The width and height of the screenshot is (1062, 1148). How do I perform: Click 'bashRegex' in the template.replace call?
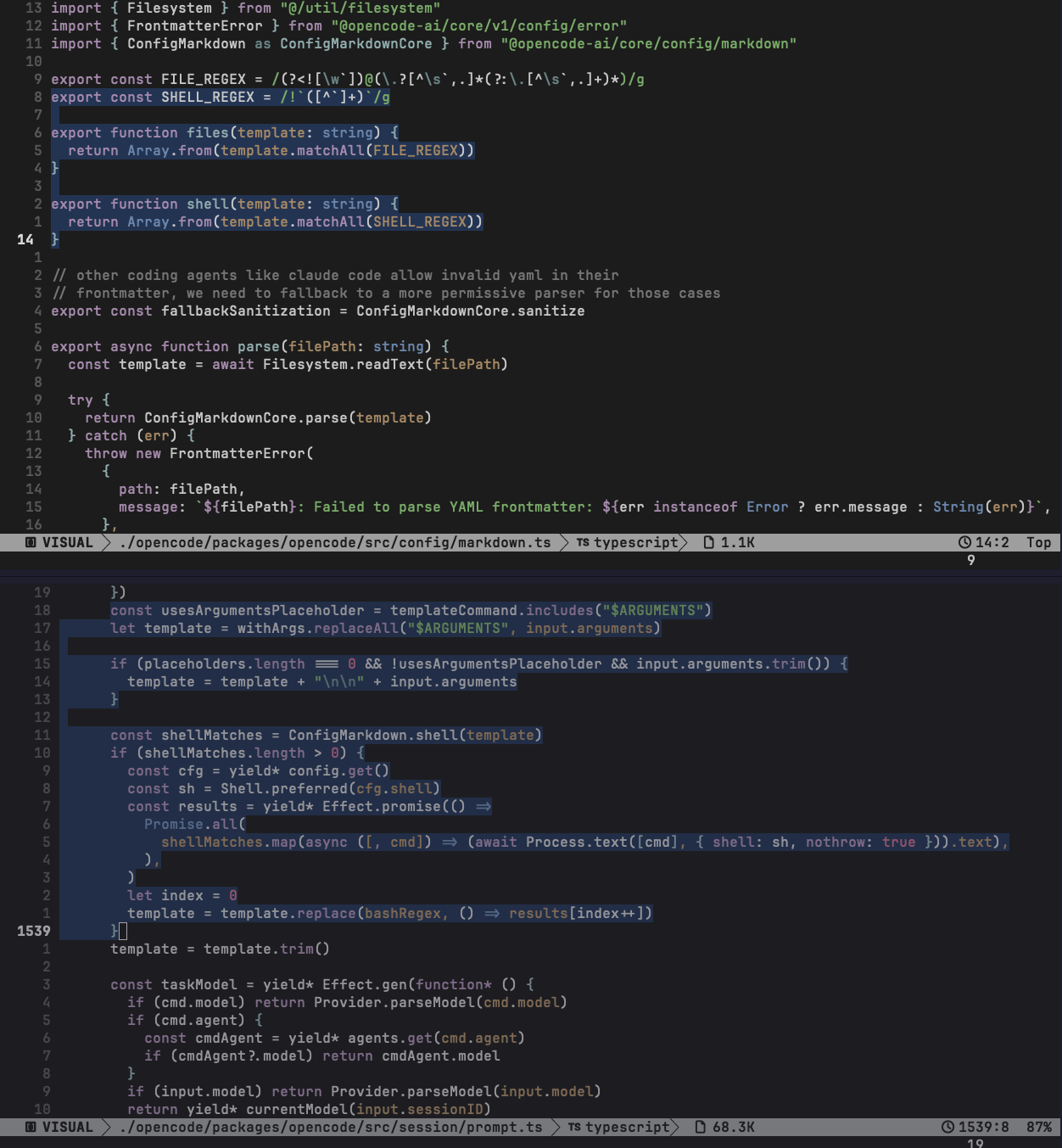pos(403,913)
